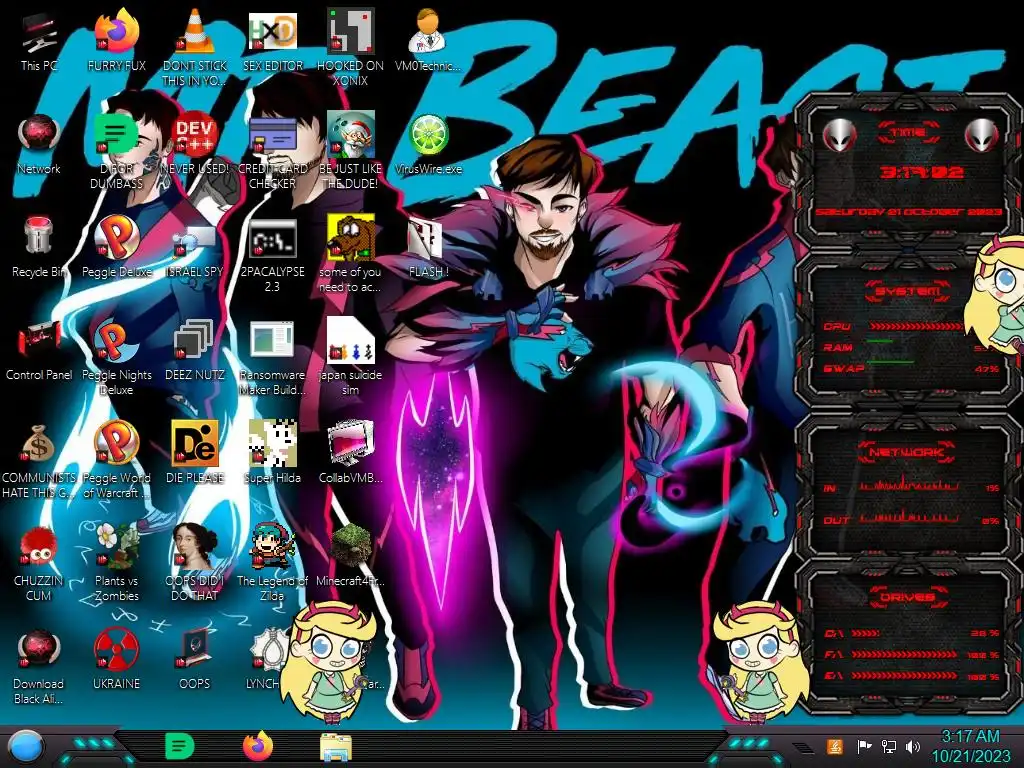This screenshot has height=768, width=1024.
Task: Launch Plants vs Zombies shortcut
Action: point(116,545)
